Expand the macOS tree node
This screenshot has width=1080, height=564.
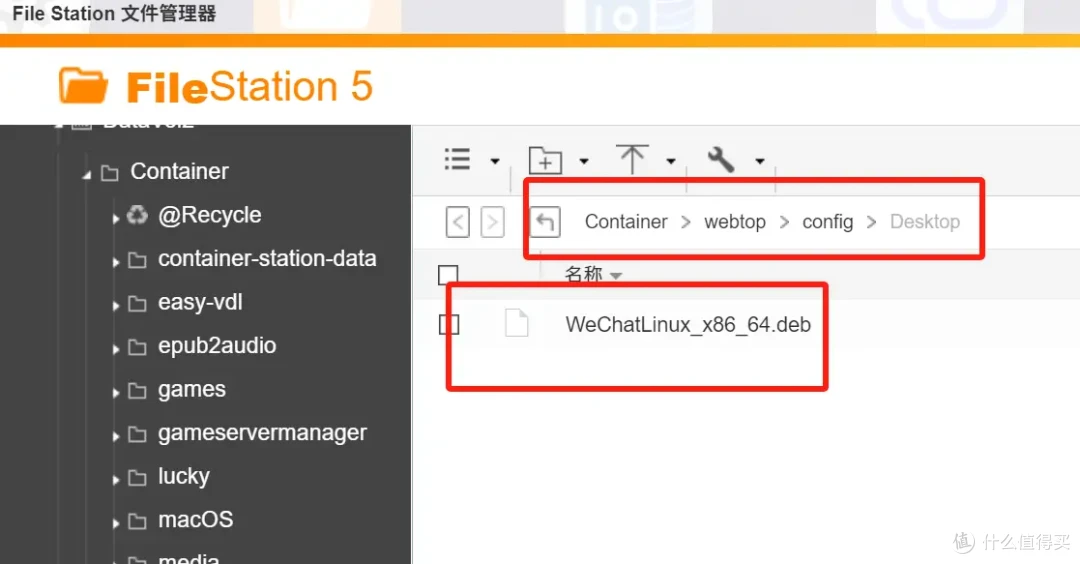116,523
